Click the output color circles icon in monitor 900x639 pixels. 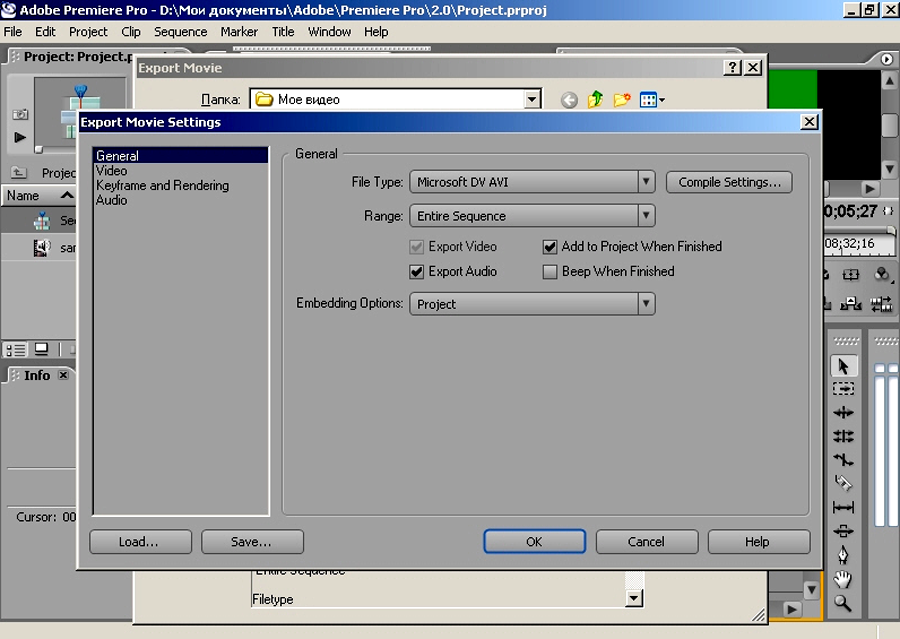pos(882,274)
